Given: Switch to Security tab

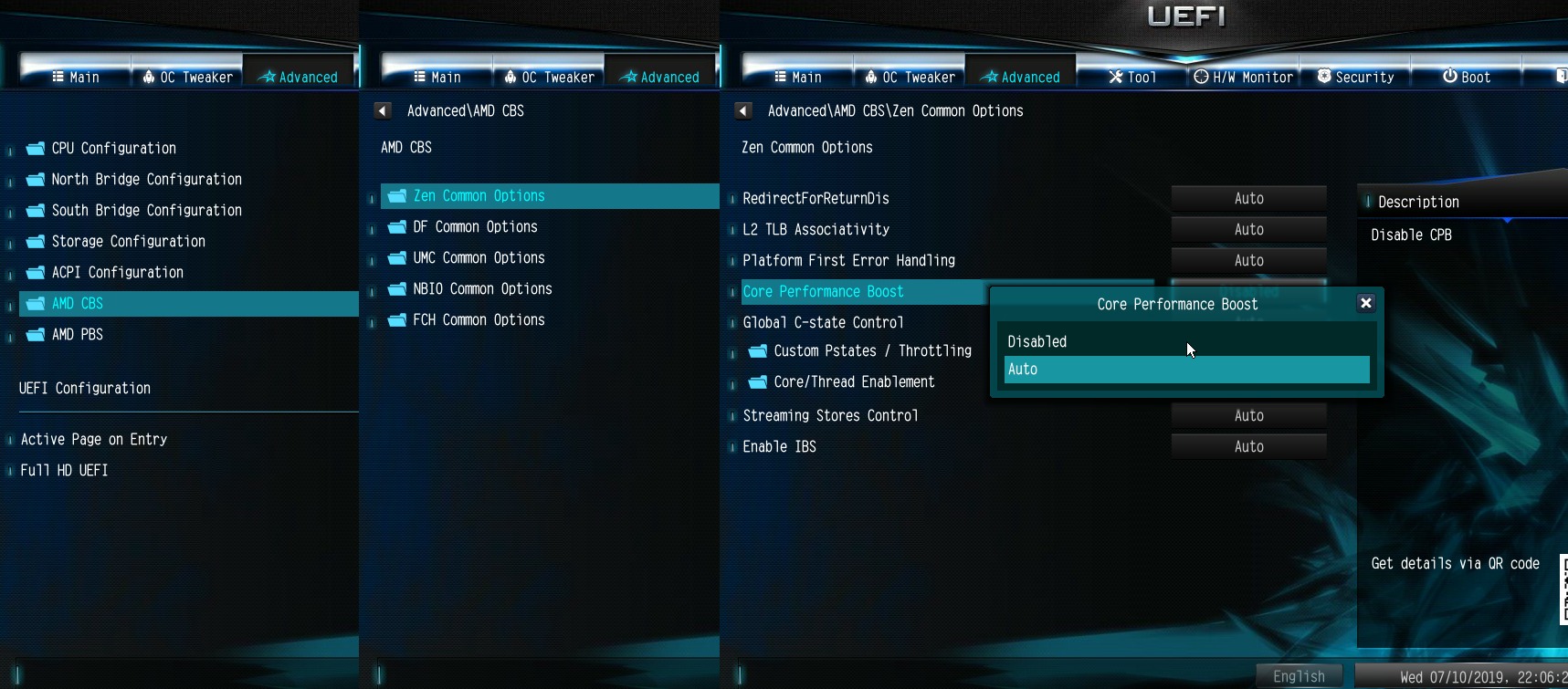Looking at the screenshot, I should (1355, 77).
